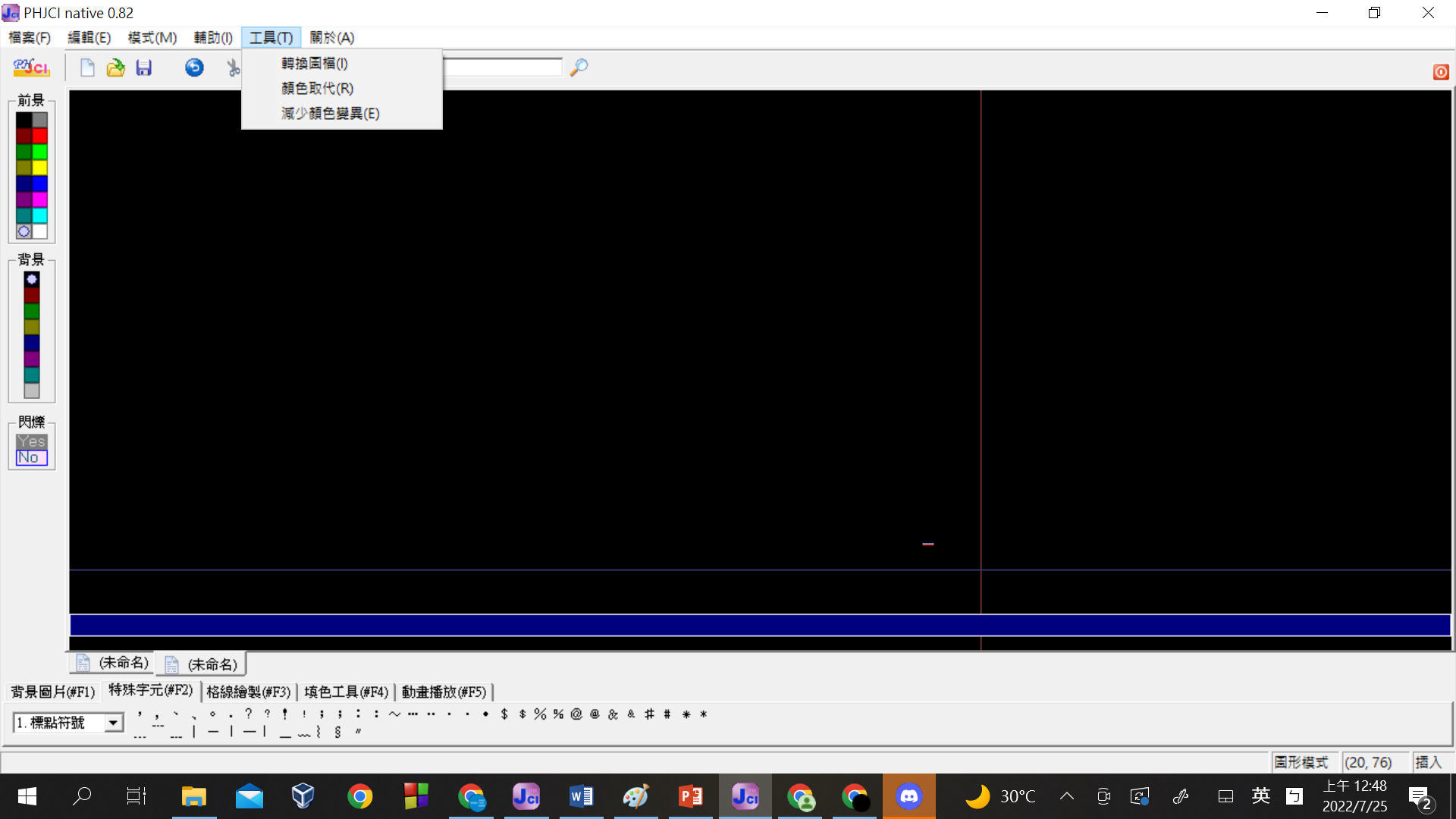Toggle insert mode in status bar

1429,762
